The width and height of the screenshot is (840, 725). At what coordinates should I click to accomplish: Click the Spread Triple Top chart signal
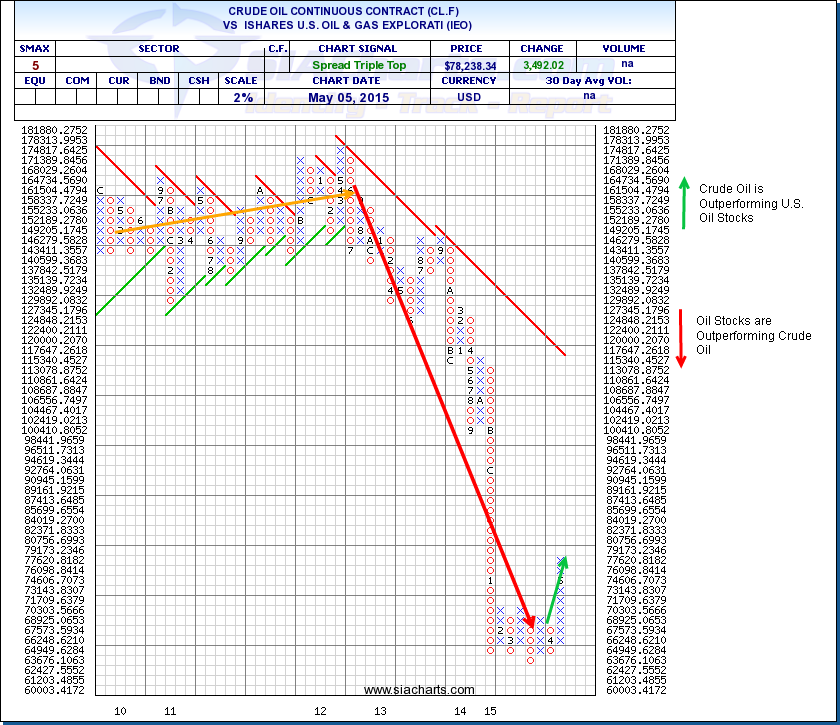[x=345, y=64]
